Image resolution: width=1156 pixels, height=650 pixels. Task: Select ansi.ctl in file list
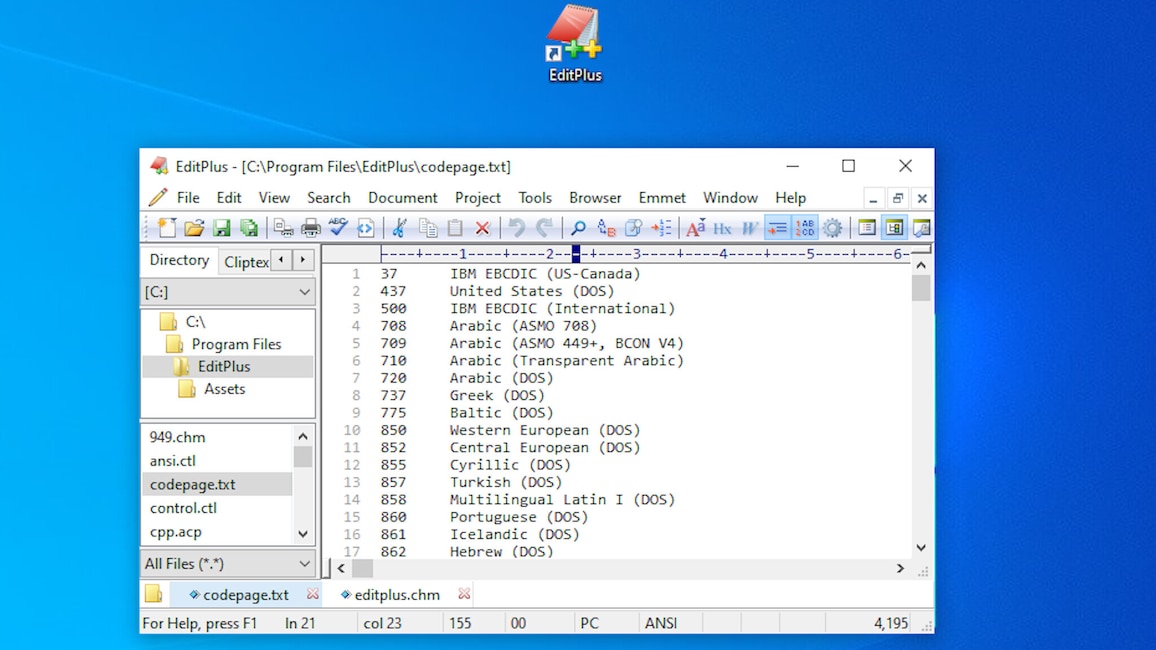tap(173, 461)
